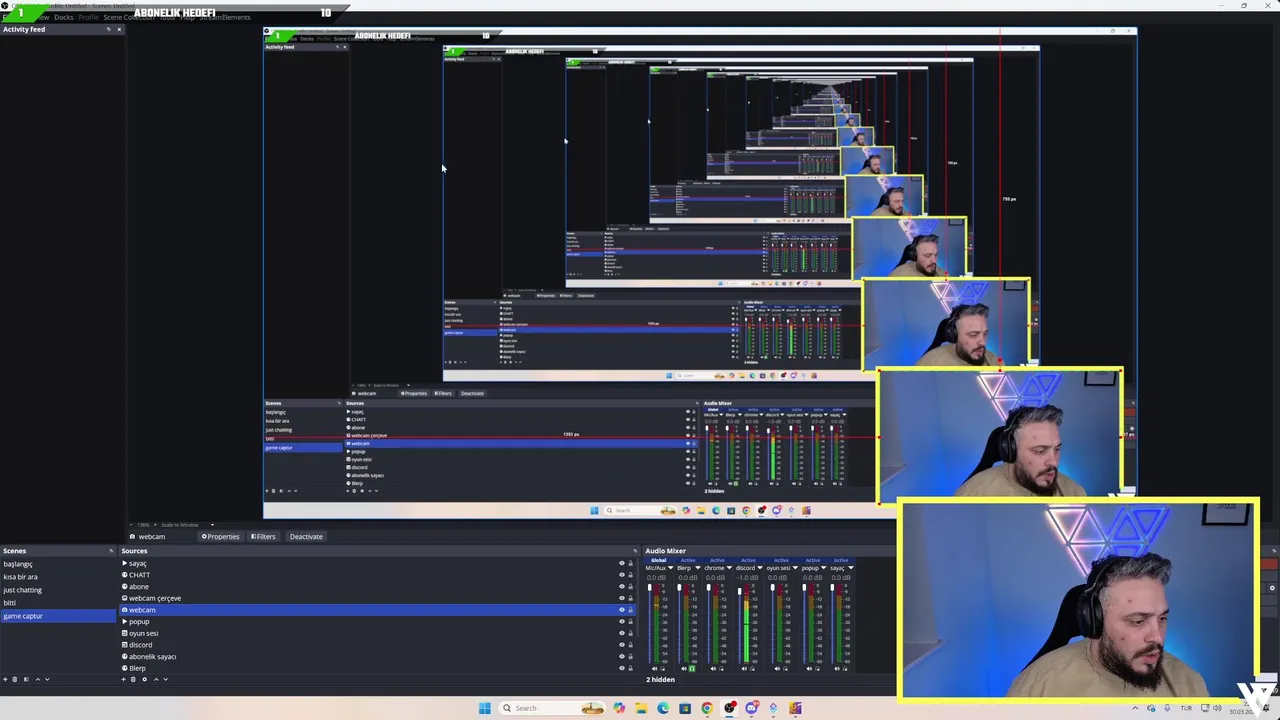Open Blerp channel dropdown arrow
The width and height of the screenshot is (1280, 720).
698,568
